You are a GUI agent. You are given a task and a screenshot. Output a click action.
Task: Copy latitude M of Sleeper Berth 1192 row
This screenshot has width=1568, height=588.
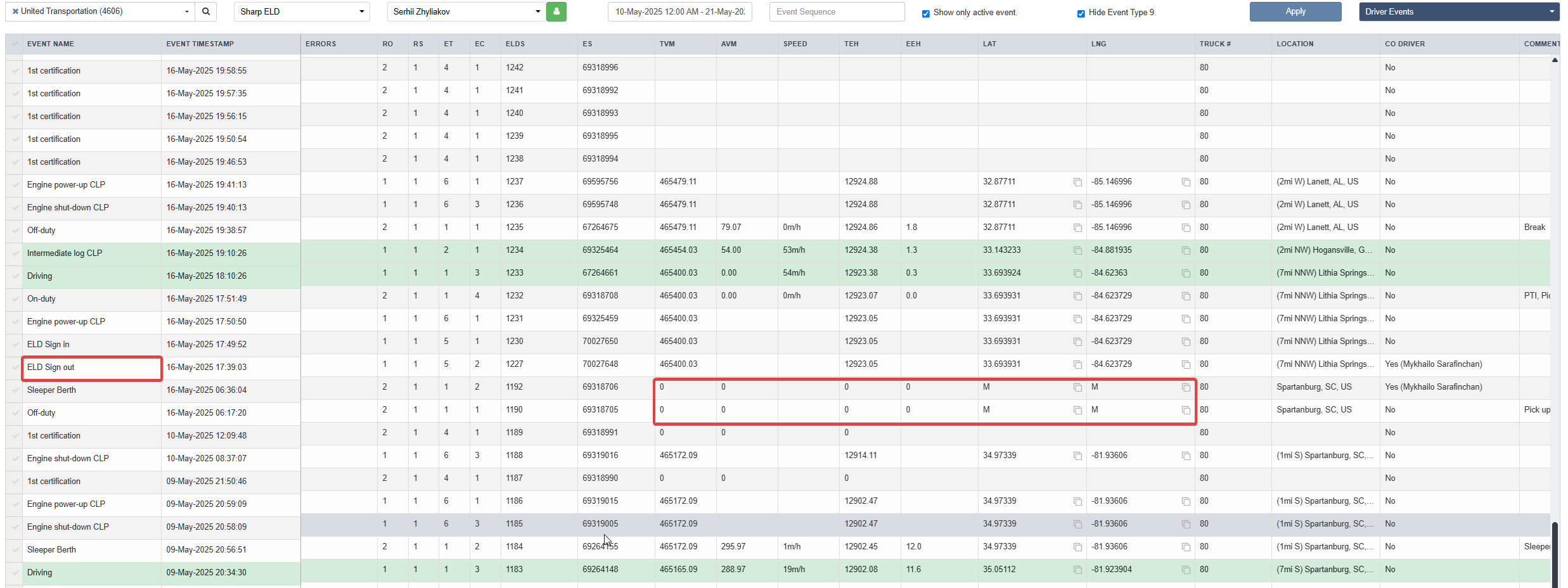point(1077,387)
